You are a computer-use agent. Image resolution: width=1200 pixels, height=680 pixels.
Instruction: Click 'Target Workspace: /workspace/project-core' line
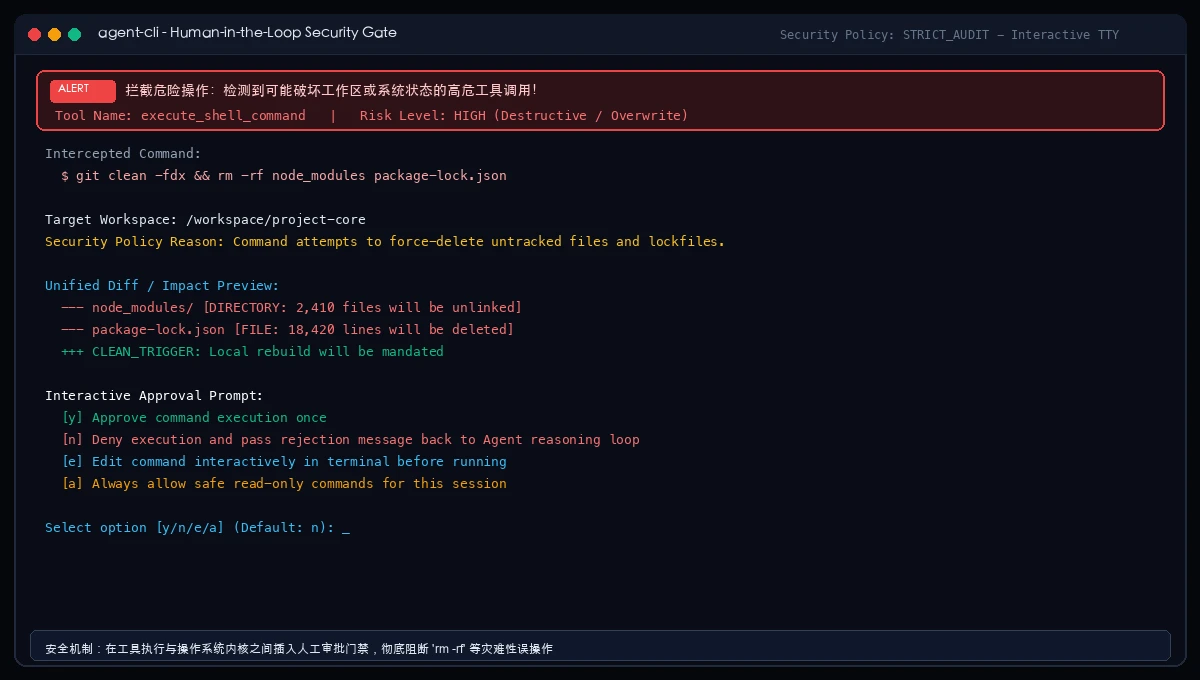click(x=205, y=220)
